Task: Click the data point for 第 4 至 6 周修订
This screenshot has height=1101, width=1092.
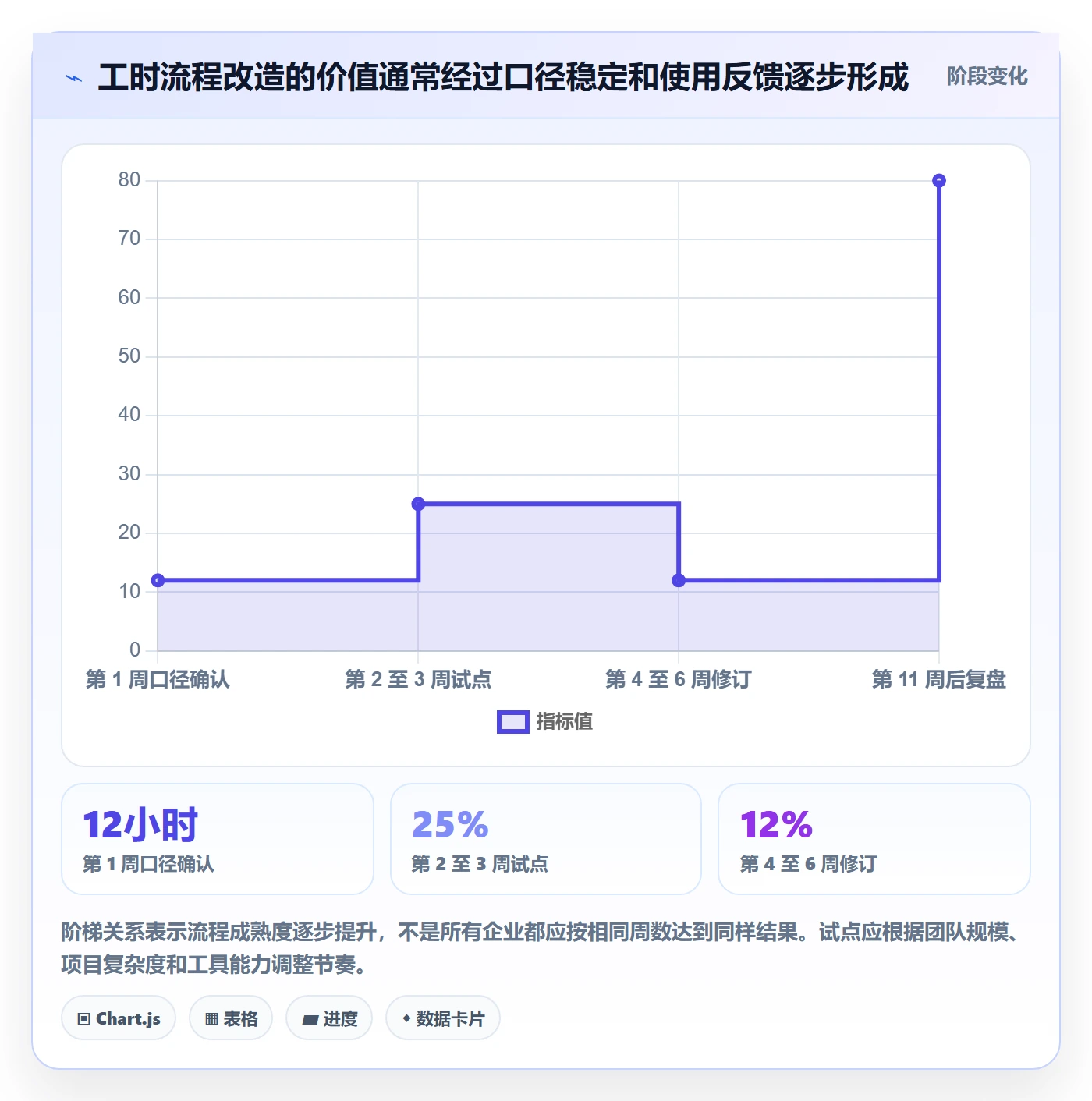Action: 679,580
